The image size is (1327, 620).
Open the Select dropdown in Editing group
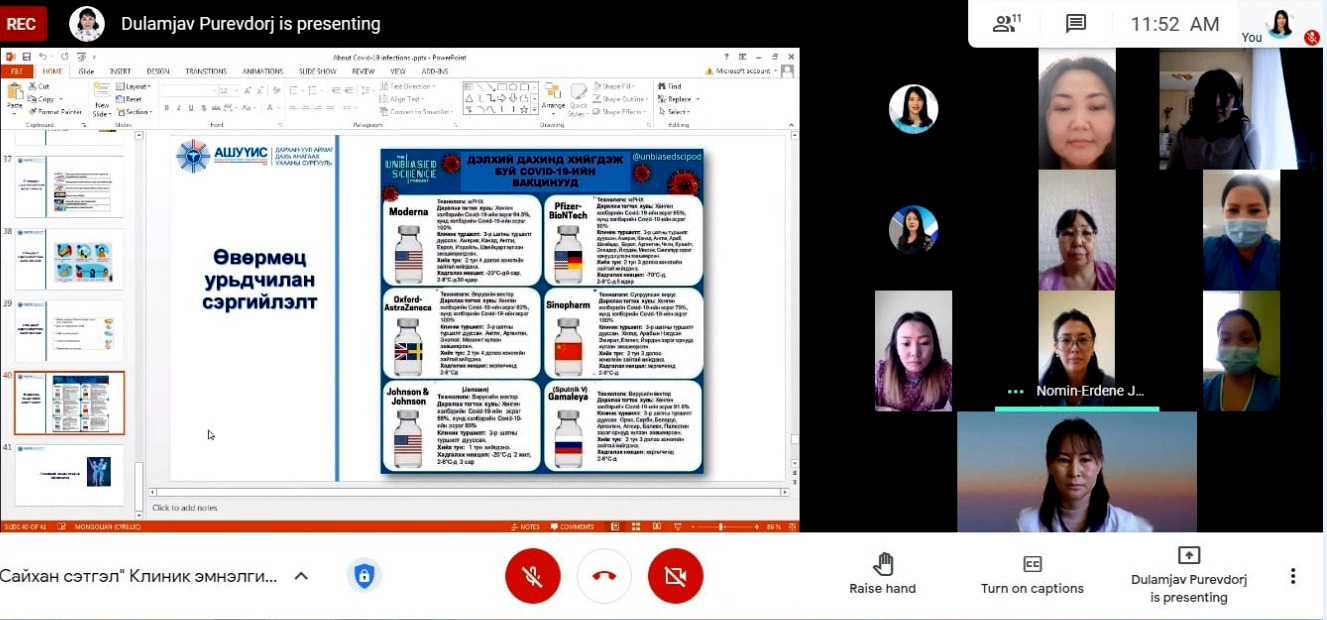tap(675, 112)
